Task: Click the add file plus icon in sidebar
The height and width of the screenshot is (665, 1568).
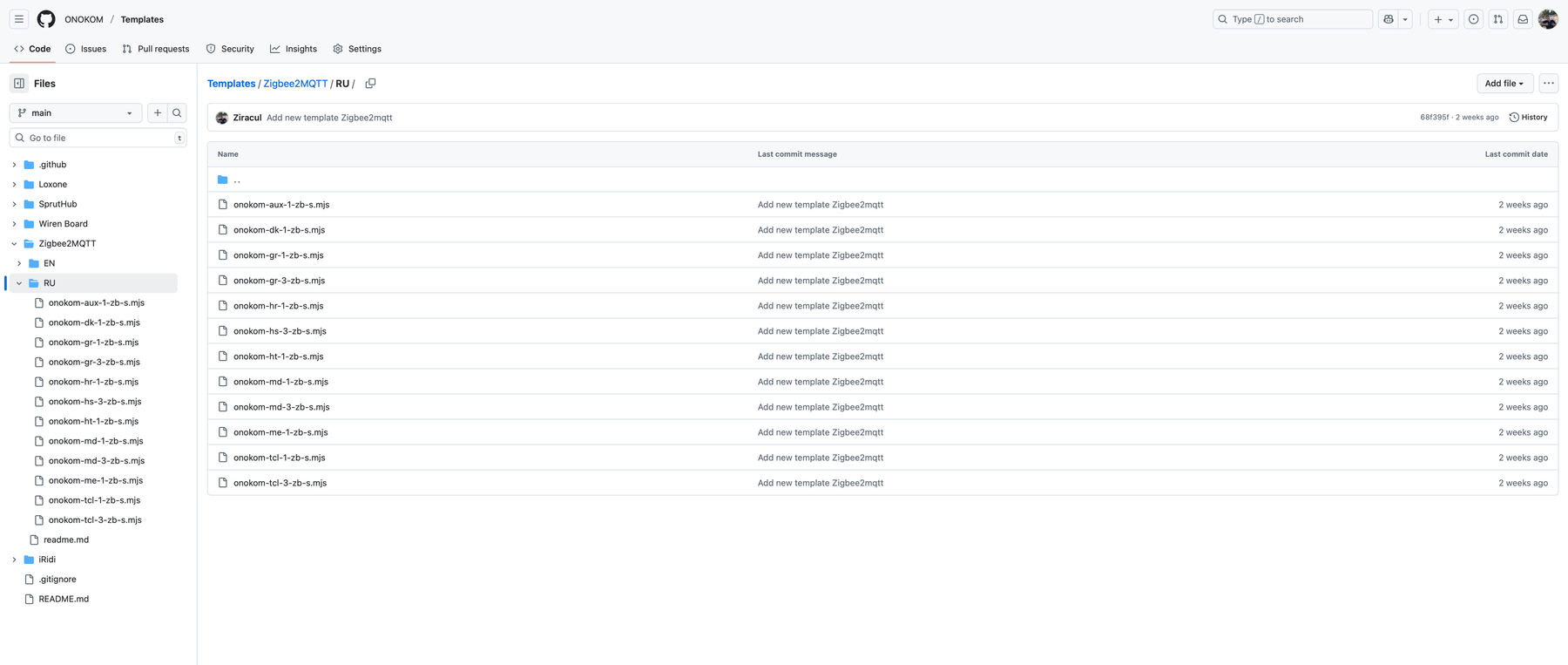Action: [x=158, y=113]
